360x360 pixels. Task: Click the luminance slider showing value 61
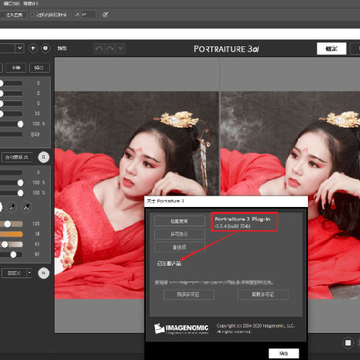11,245
